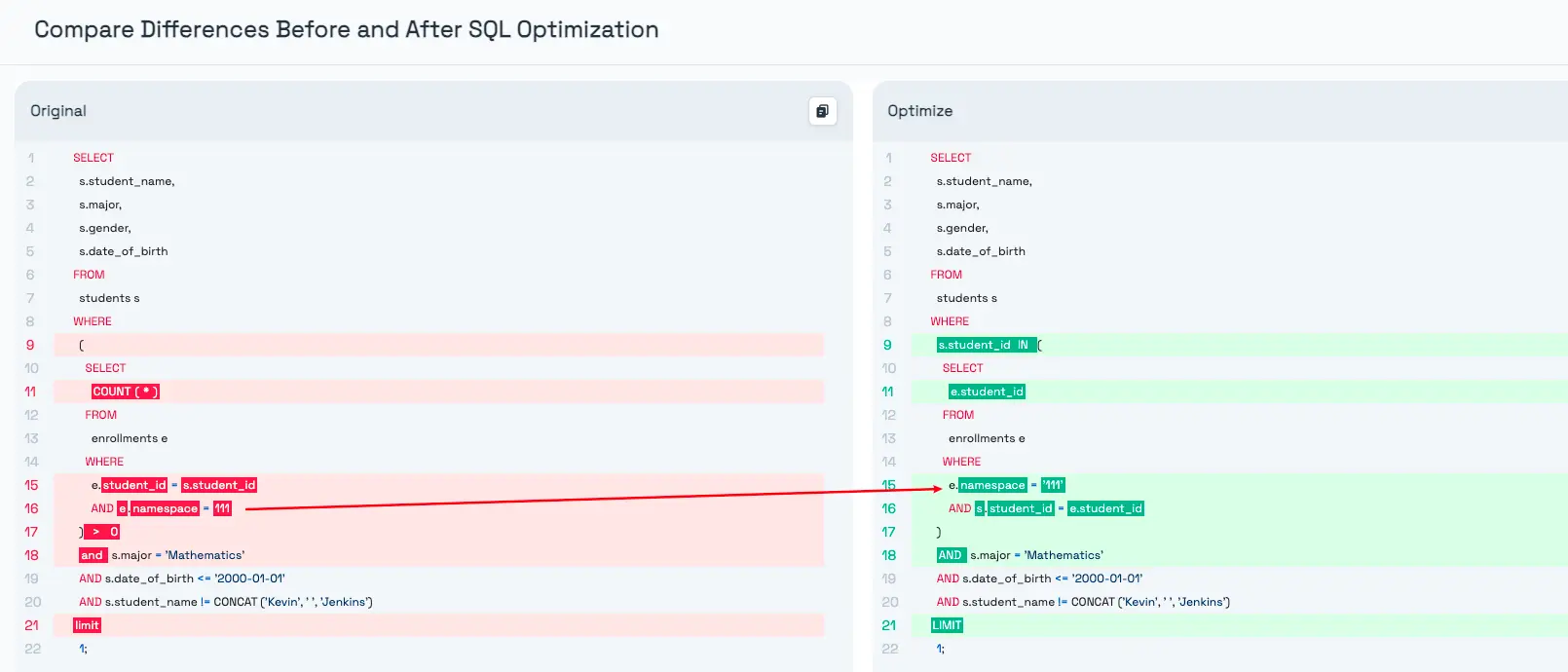Click highlighted 'LIMIT' in Optimize line 21
The image size is (1568, 672).
[x=947, y=625]
